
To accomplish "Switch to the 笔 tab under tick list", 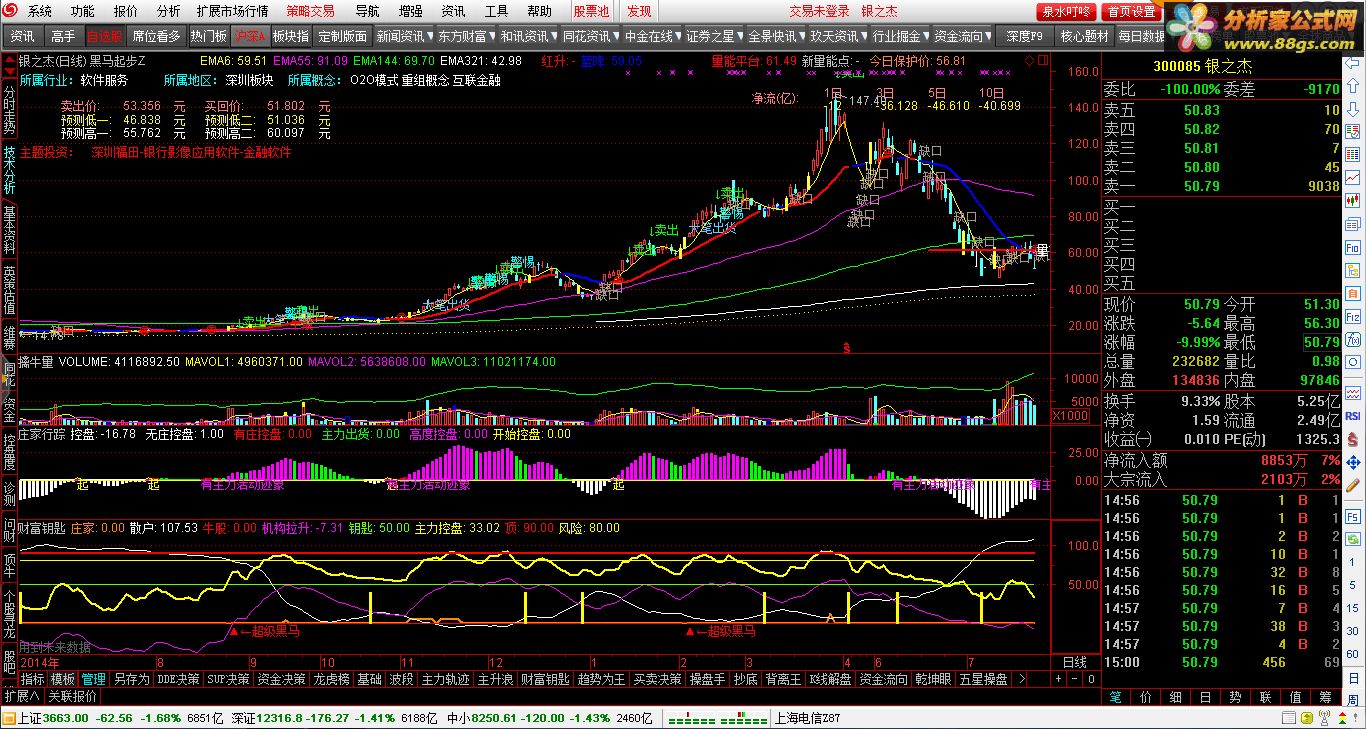I will tap(1117, 697).
